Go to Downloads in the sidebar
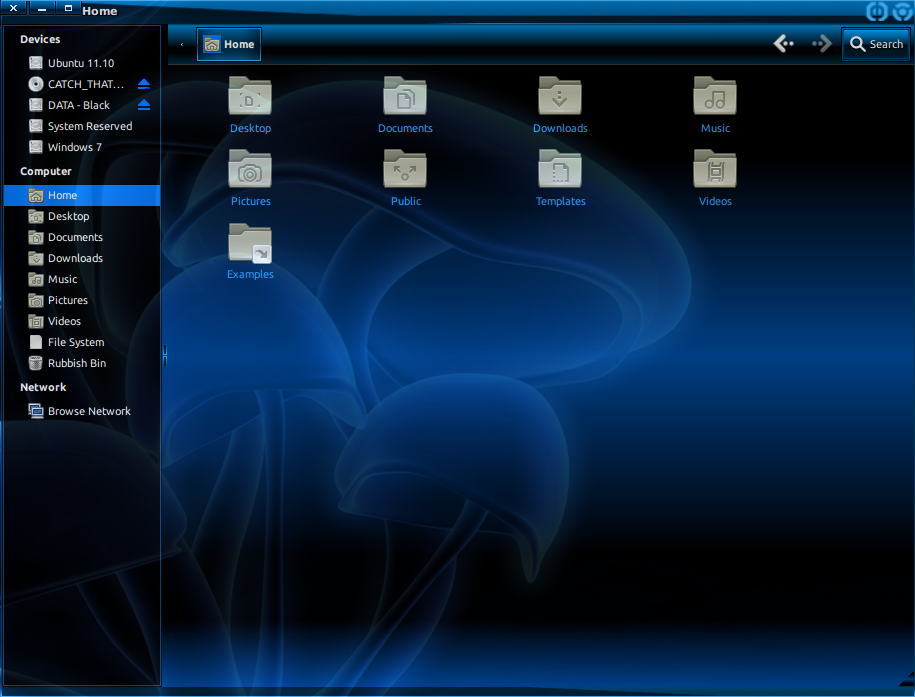This screenshot has height=697, width=915. pyautogui.click(x=82, y=258)
